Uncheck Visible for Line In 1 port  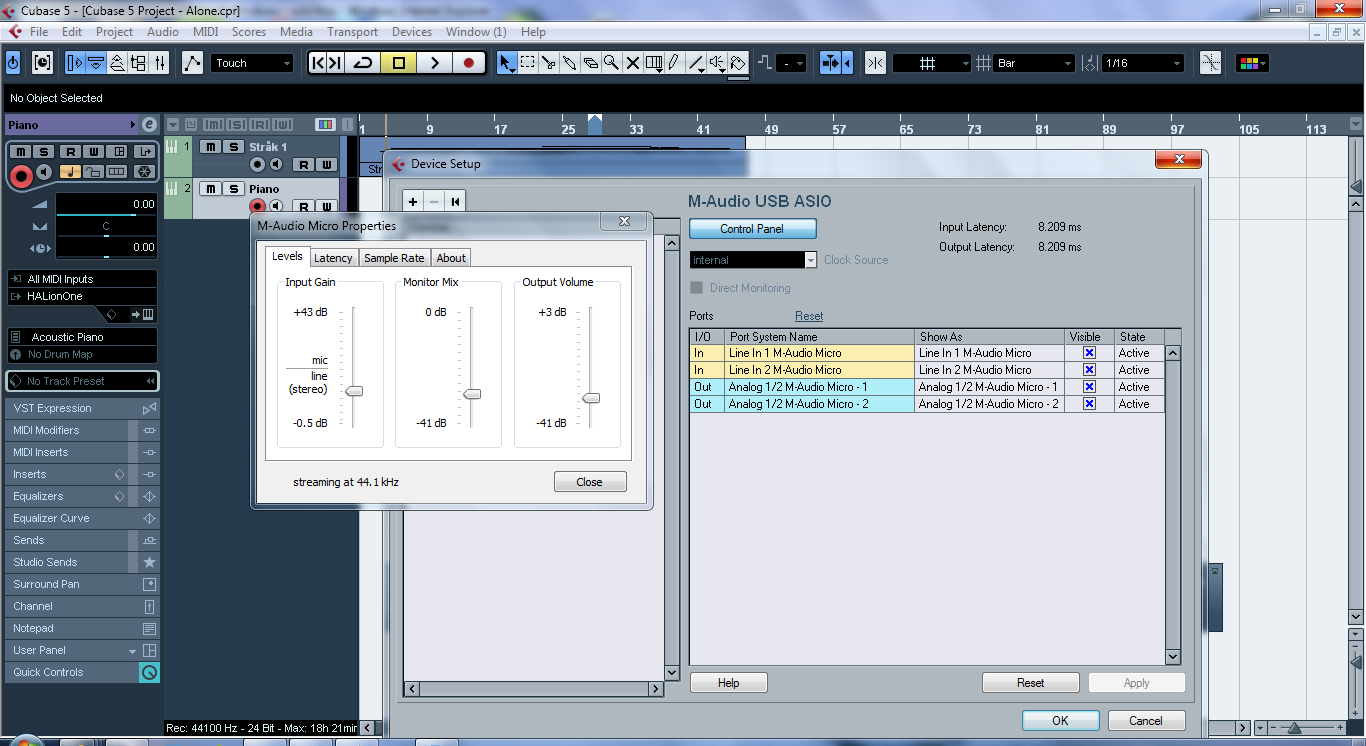[x=1089, y=353]
